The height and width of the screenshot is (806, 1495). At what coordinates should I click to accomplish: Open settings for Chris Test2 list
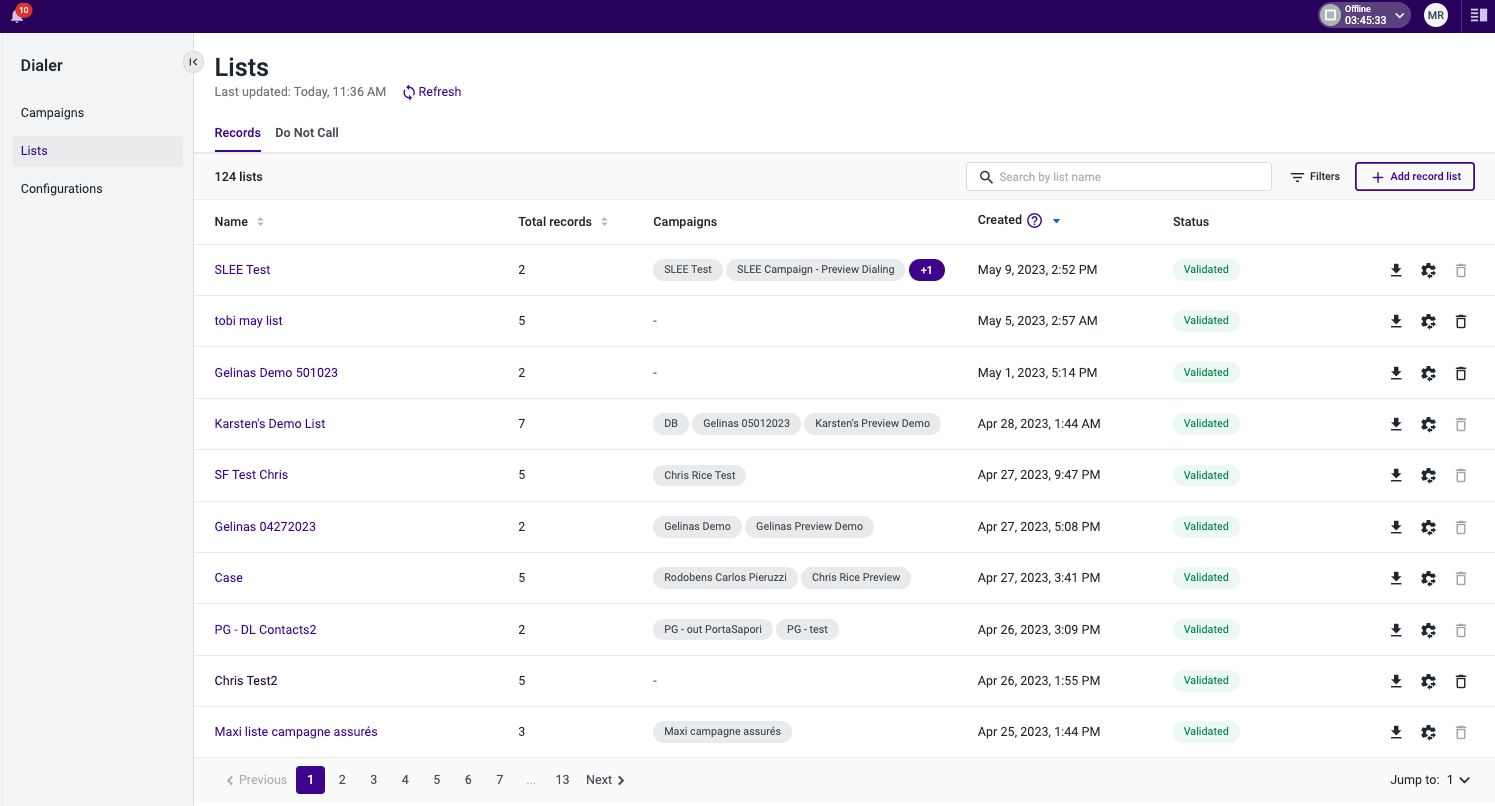1428,681
